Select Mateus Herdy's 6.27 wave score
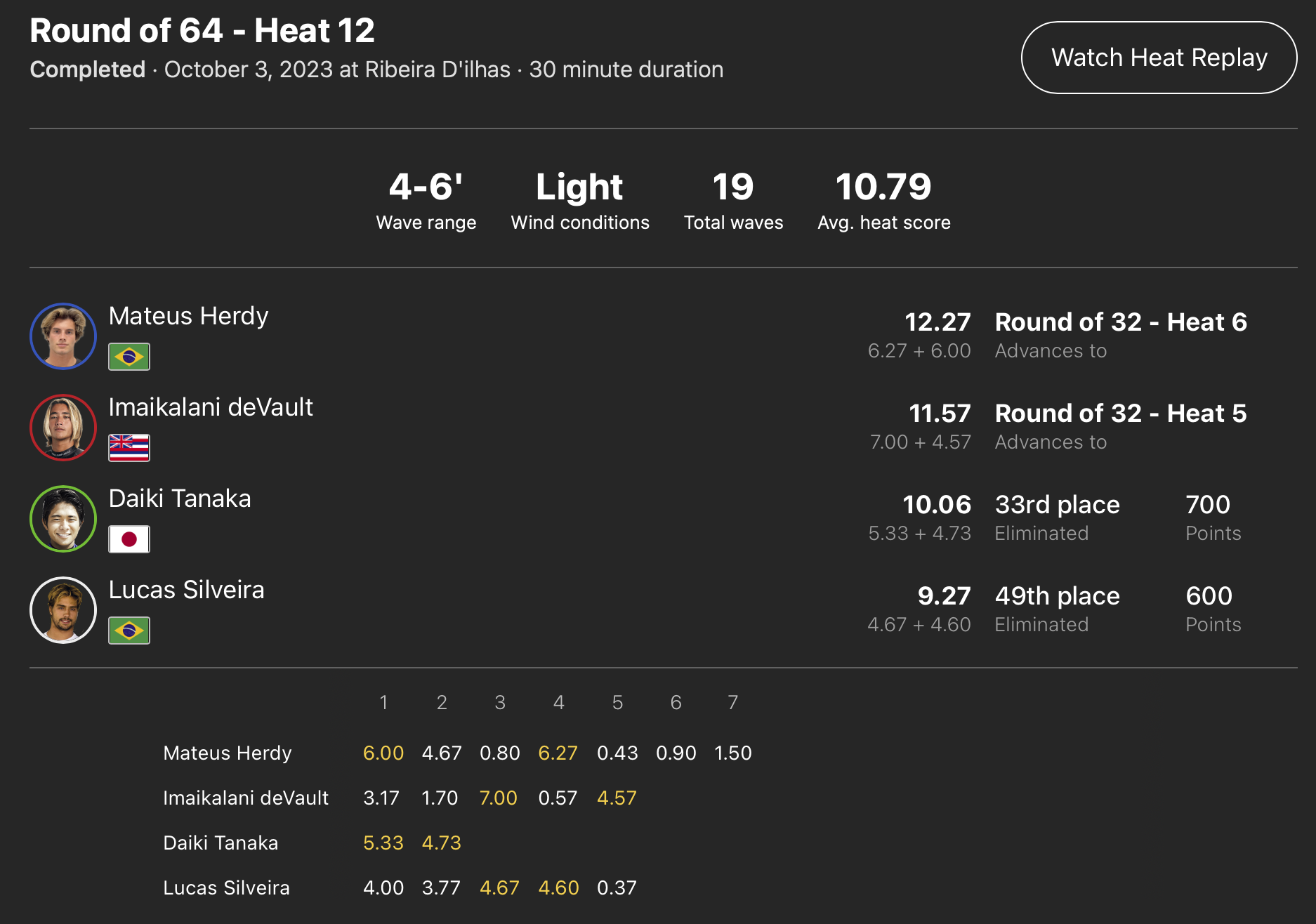Viewport: 1316px width, 924px height. point(558,753)
